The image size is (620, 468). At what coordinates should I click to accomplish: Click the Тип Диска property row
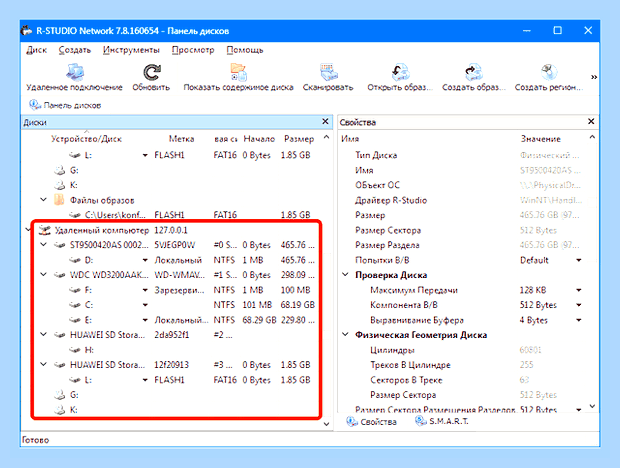467,155
